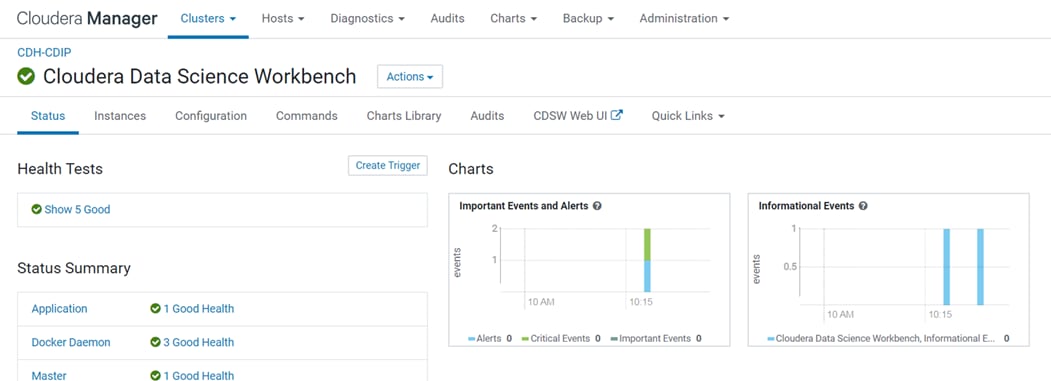Click the help icon beside Informational Events

863,206
